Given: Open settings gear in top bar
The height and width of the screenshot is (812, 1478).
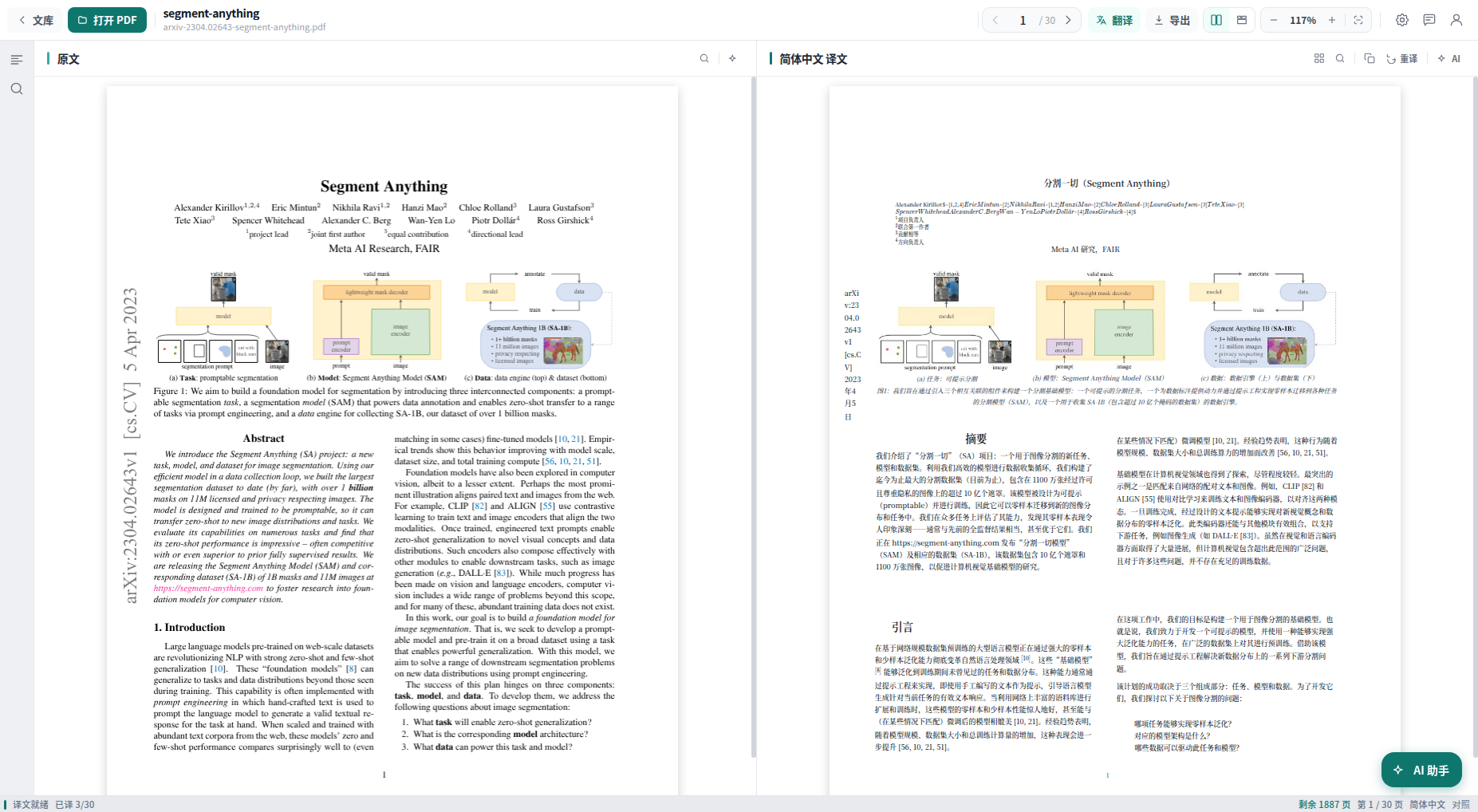Looking at the screenshot, I should [1402, 20].
